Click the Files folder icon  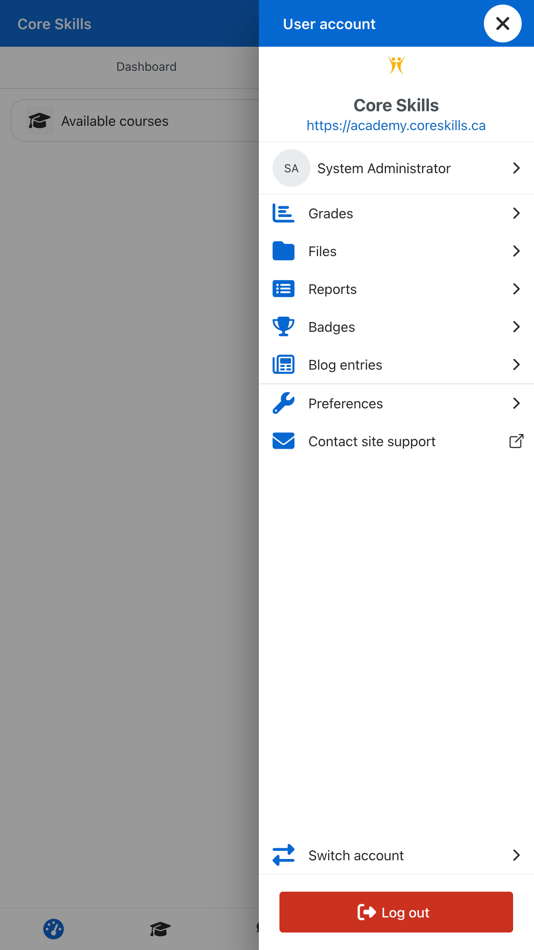pyautogui.click(x=283, y=251)
